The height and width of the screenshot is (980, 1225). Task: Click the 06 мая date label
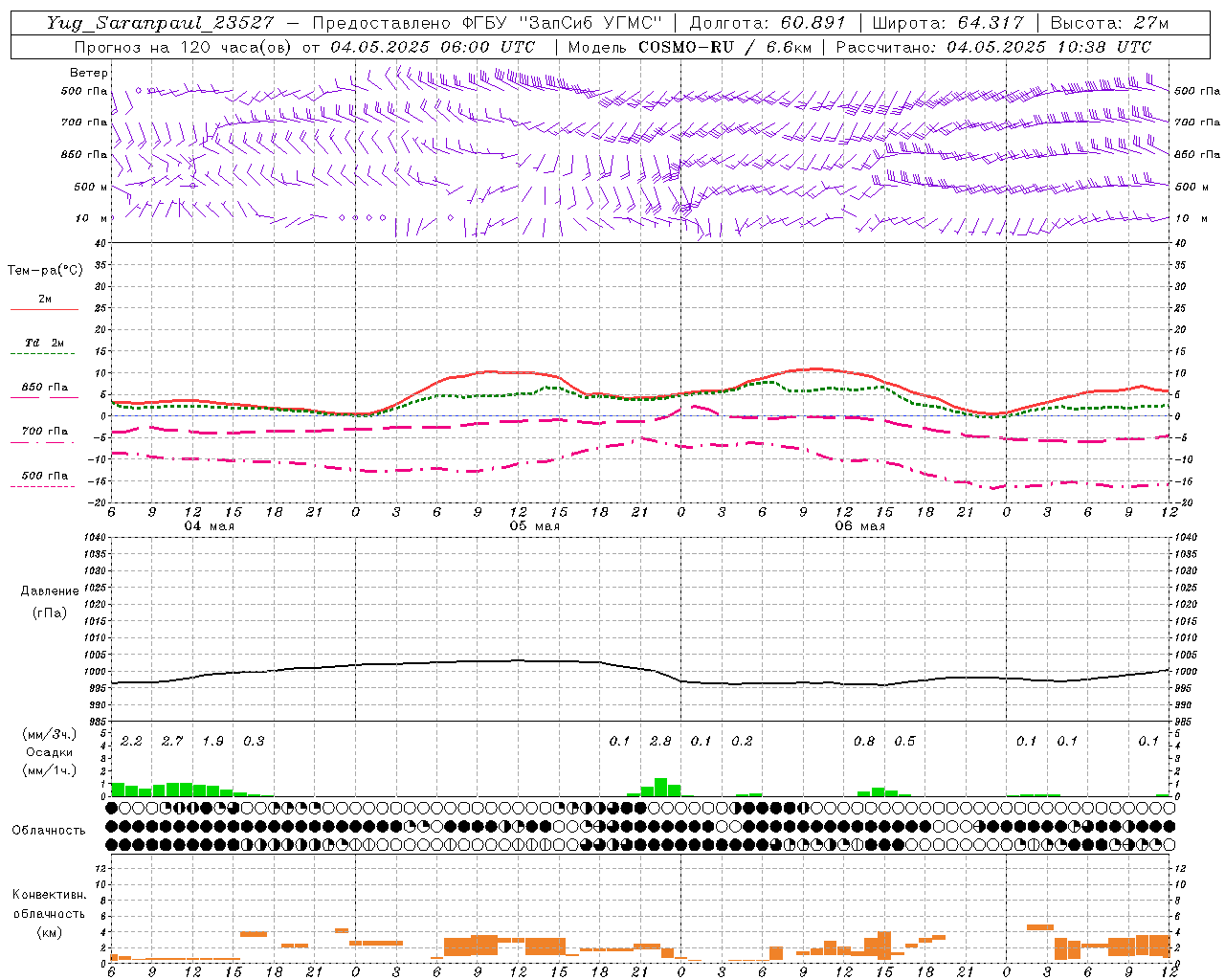click(x=860, y=526)
